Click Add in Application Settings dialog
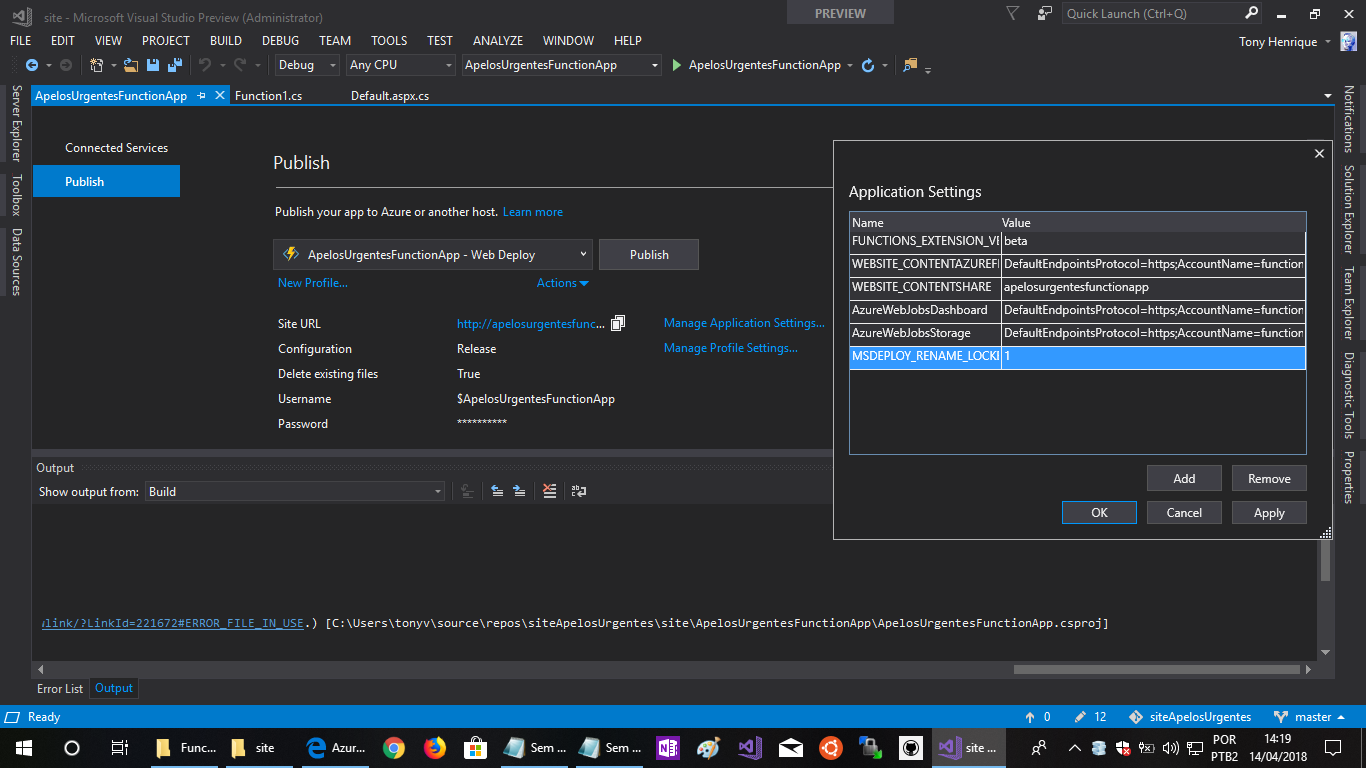This screenshot has width=1366, height=768. (x=1184, y=478)
